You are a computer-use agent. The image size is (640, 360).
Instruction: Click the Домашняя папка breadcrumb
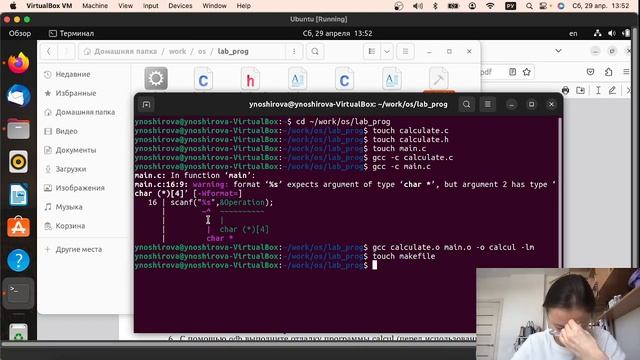point(120,51)
